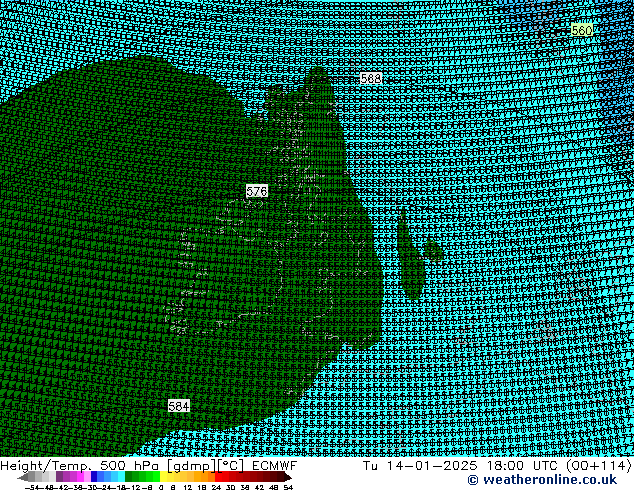This screenshot has width=634, height=490.
Task: Open the weatheronline.co.uk link
Action: (542, 480)
